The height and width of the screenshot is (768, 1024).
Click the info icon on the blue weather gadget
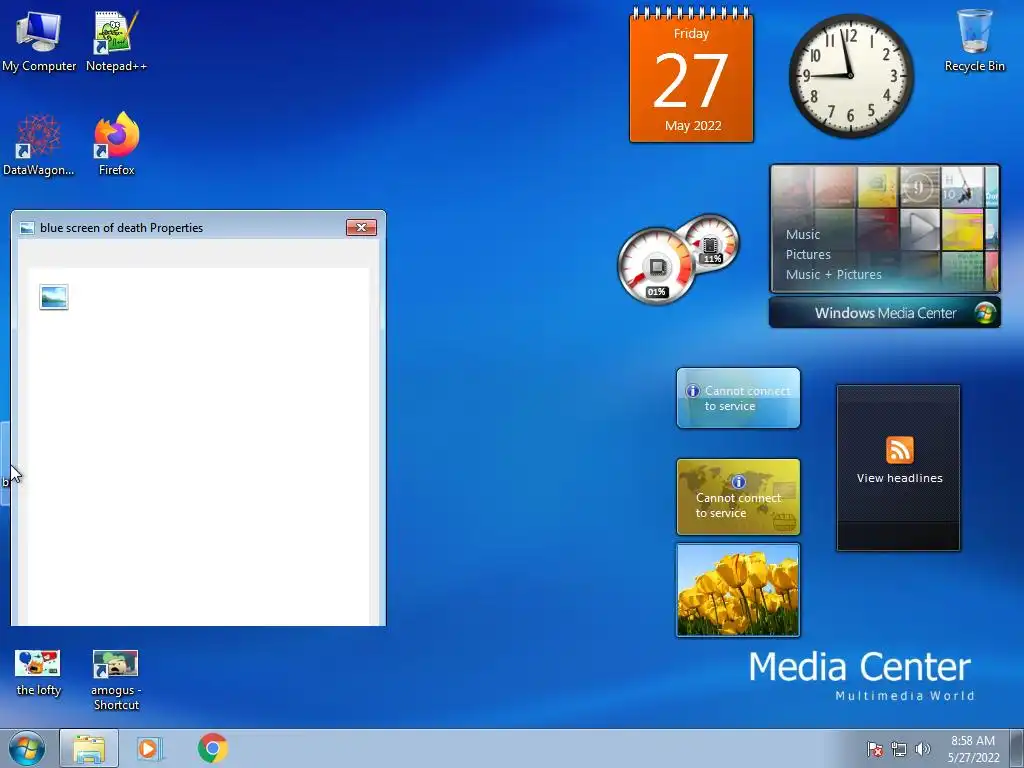point(692,391)
